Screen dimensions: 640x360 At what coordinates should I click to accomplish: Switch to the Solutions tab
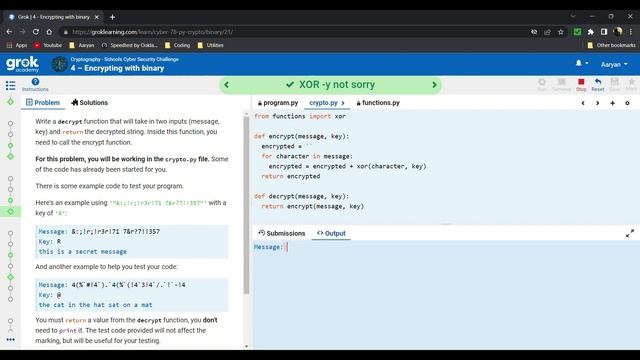pyautogui.click(x=89, y=102)
